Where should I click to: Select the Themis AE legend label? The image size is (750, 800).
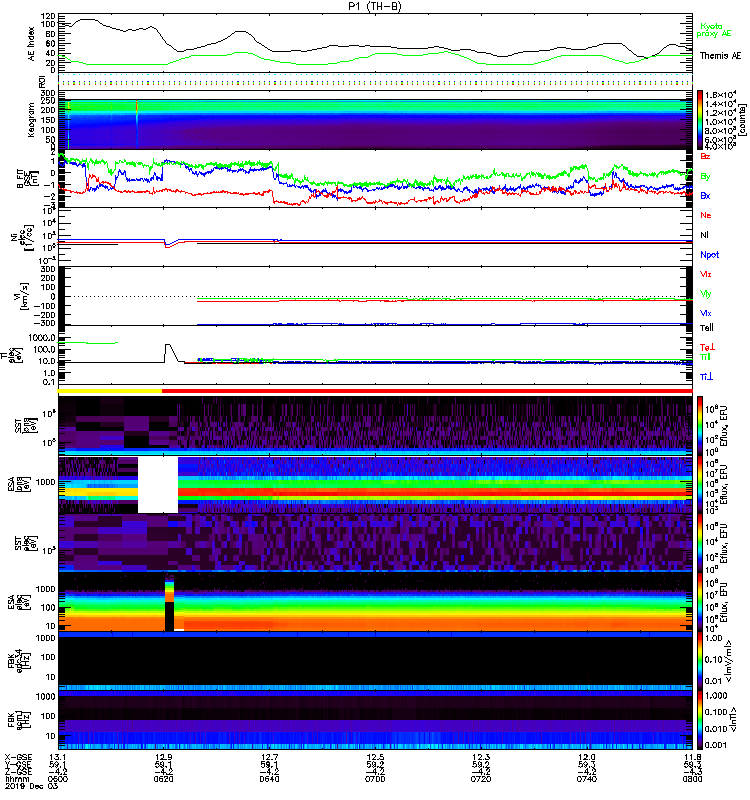(x=720, y=56)
